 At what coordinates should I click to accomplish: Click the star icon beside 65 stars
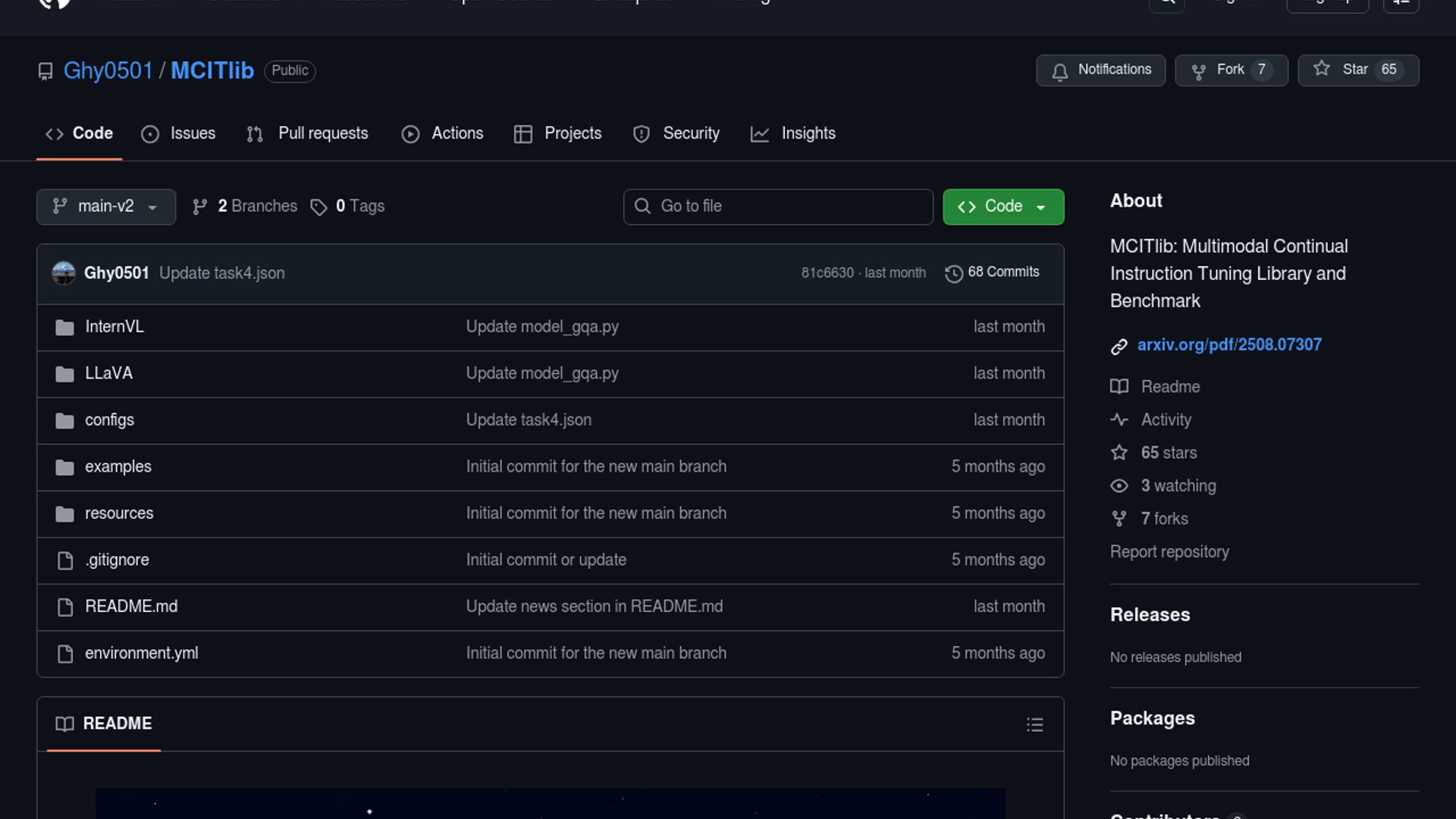1119,453
